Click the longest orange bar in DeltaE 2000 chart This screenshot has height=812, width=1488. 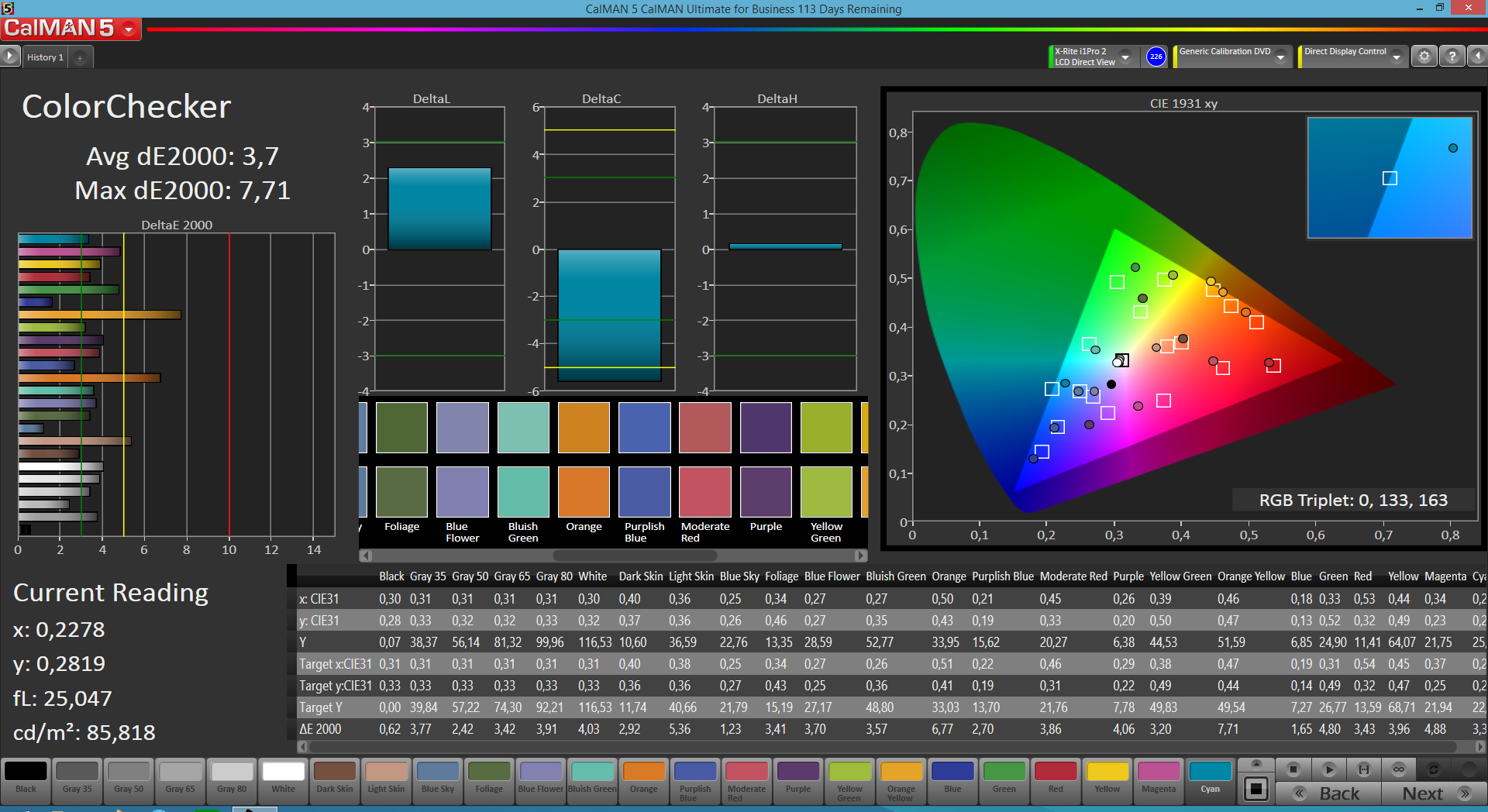click(x=99, y=315)
